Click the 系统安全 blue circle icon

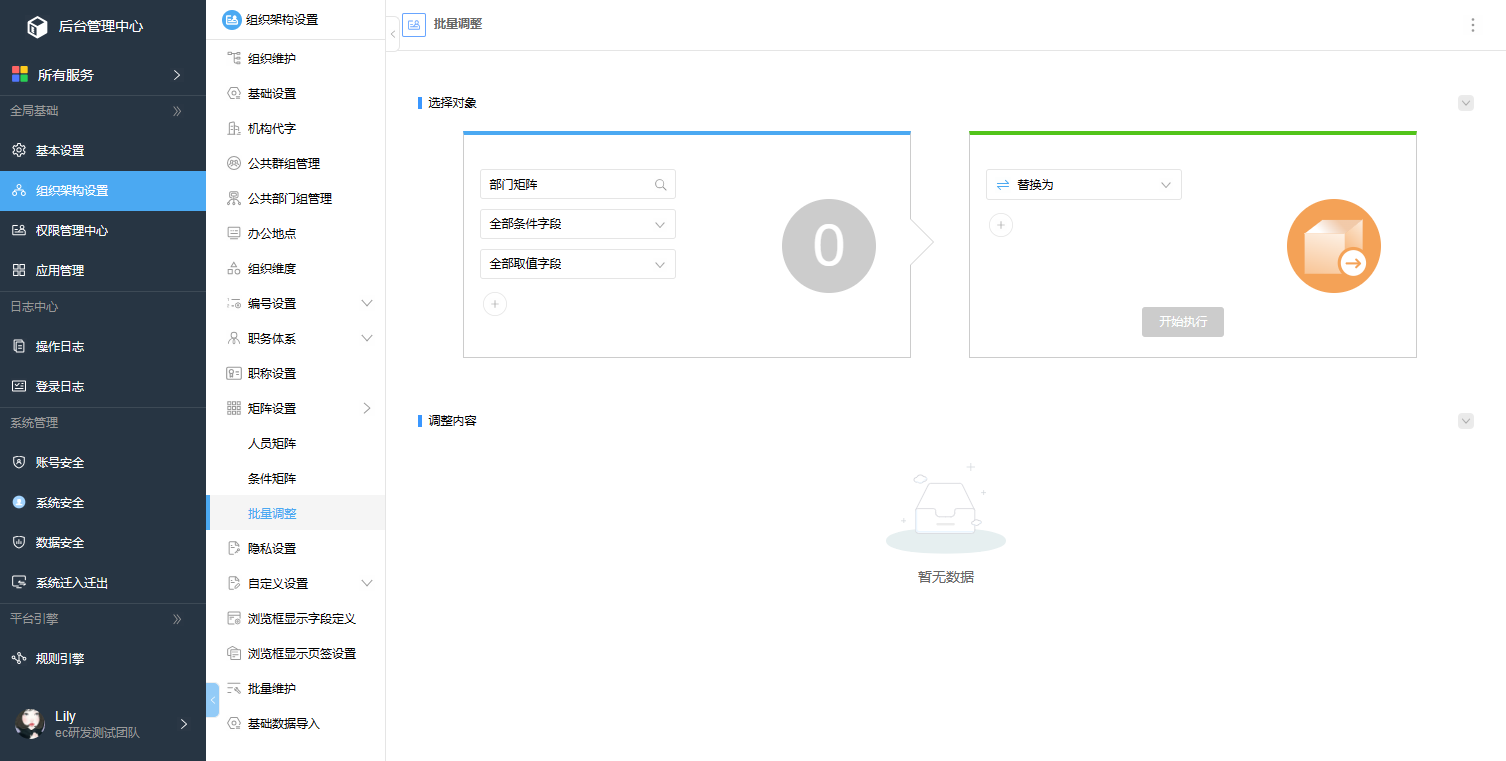(x=19, y=503)
